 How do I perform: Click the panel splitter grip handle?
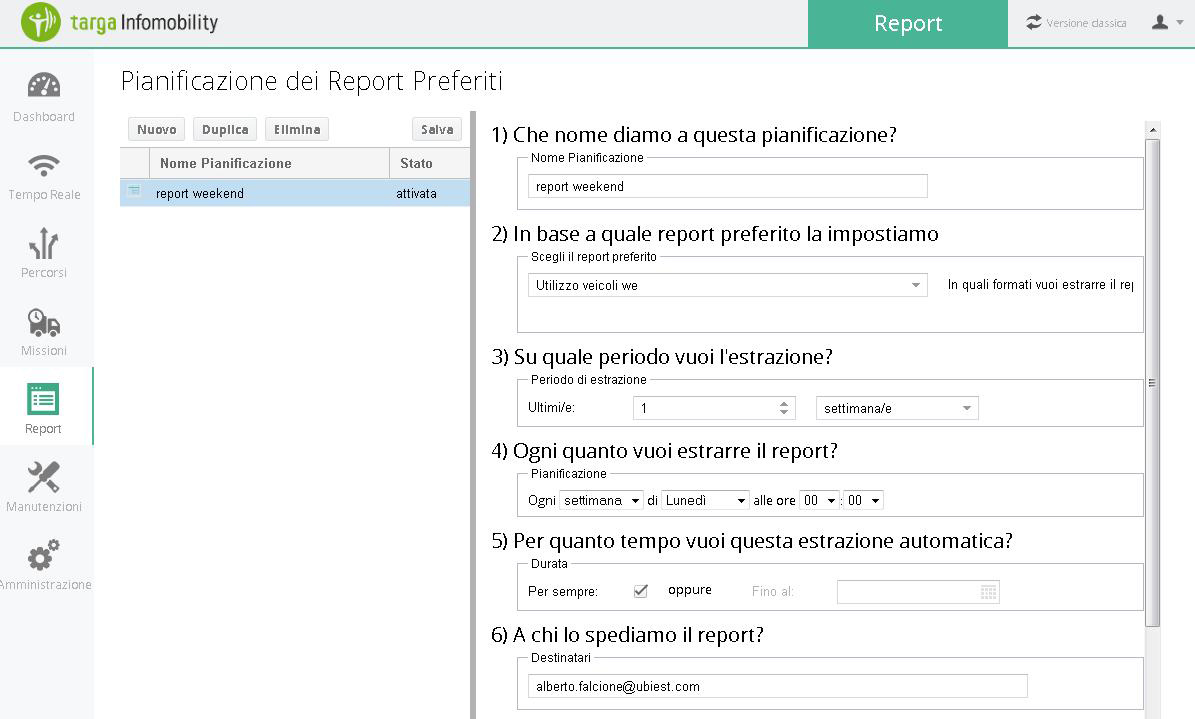[473, 415]
